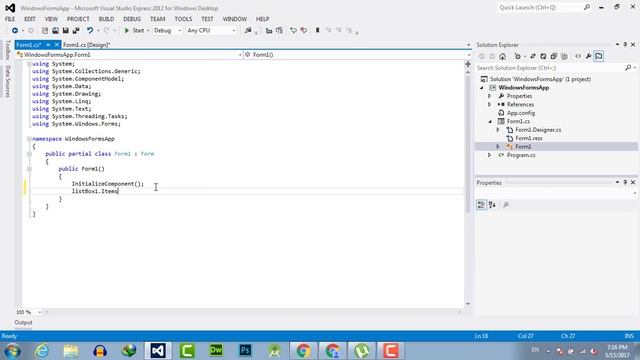Click the Find in Files toolbar icon

click(248, 31)
